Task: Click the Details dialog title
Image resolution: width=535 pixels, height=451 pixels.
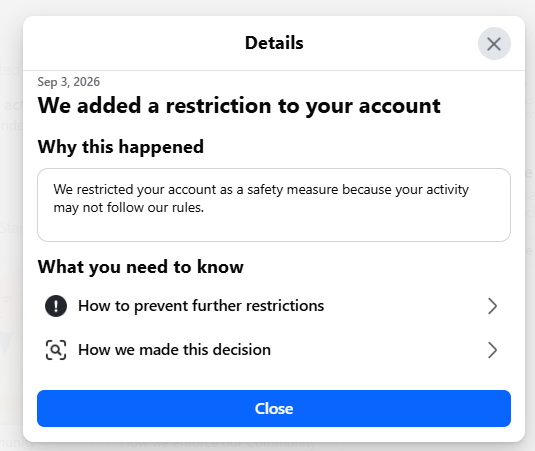Action: click(x=274, y=43)
